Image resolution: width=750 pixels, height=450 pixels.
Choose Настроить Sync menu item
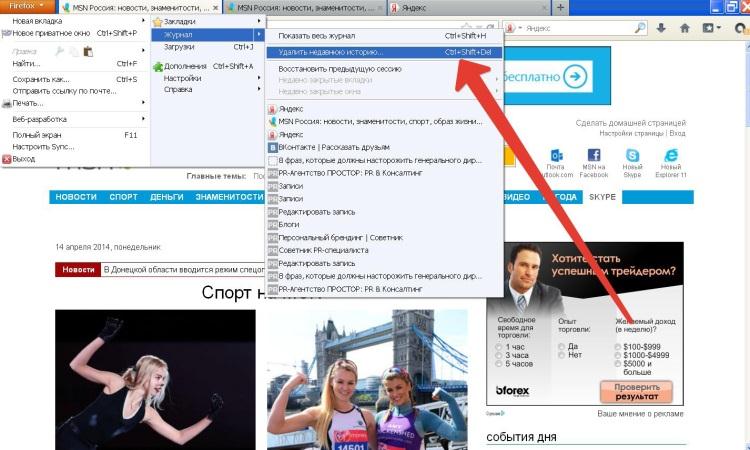[x=75, y=147]
